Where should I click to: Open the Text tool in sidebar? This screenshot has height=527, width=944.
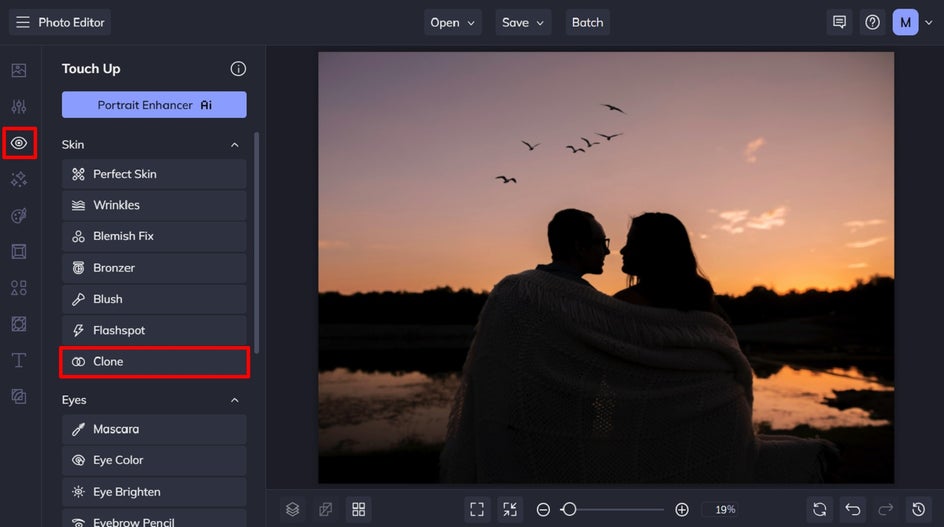19,360
